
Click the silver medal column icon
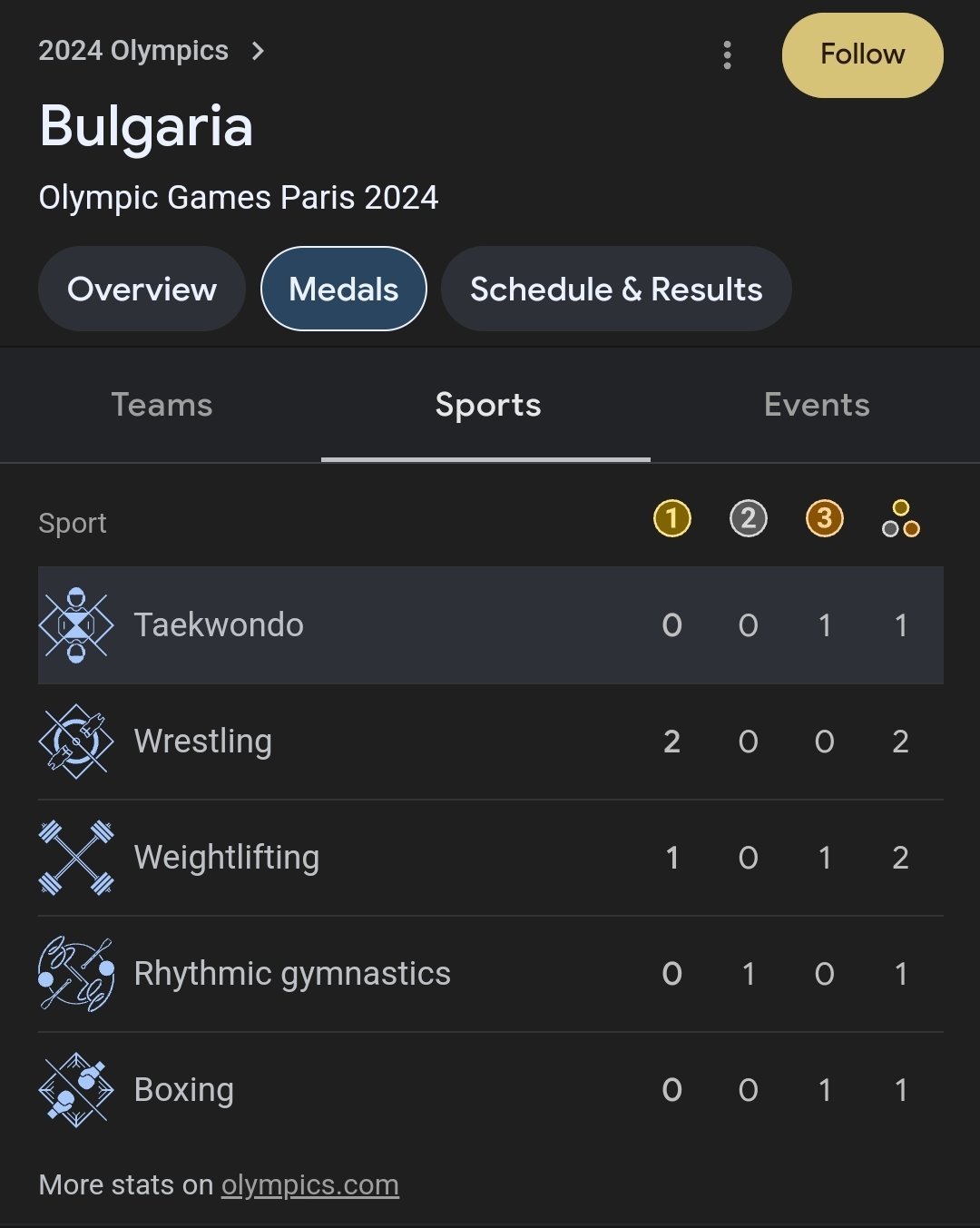tap(748, 519)
